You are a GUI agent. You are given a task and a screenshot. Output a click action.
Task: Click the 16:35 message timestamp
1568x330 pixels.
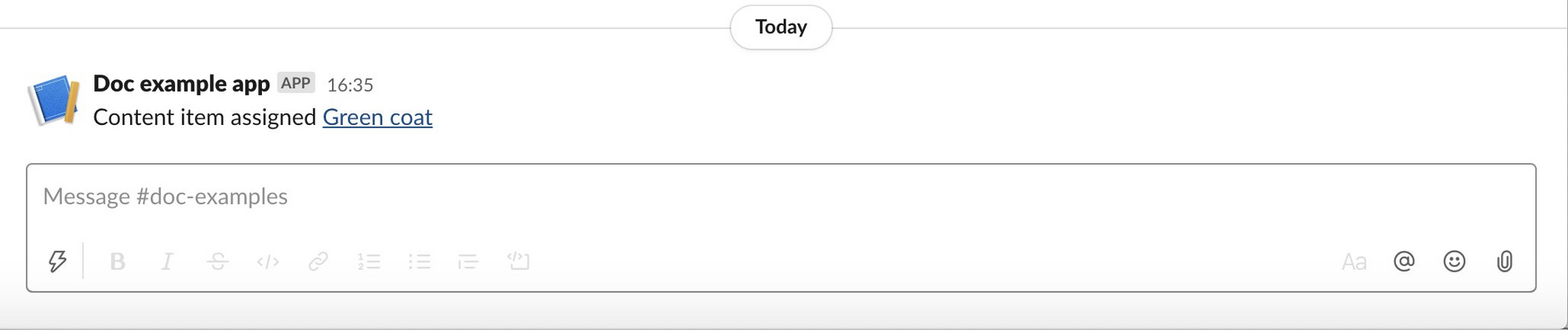pyautogui.click(x=350, y=85)
